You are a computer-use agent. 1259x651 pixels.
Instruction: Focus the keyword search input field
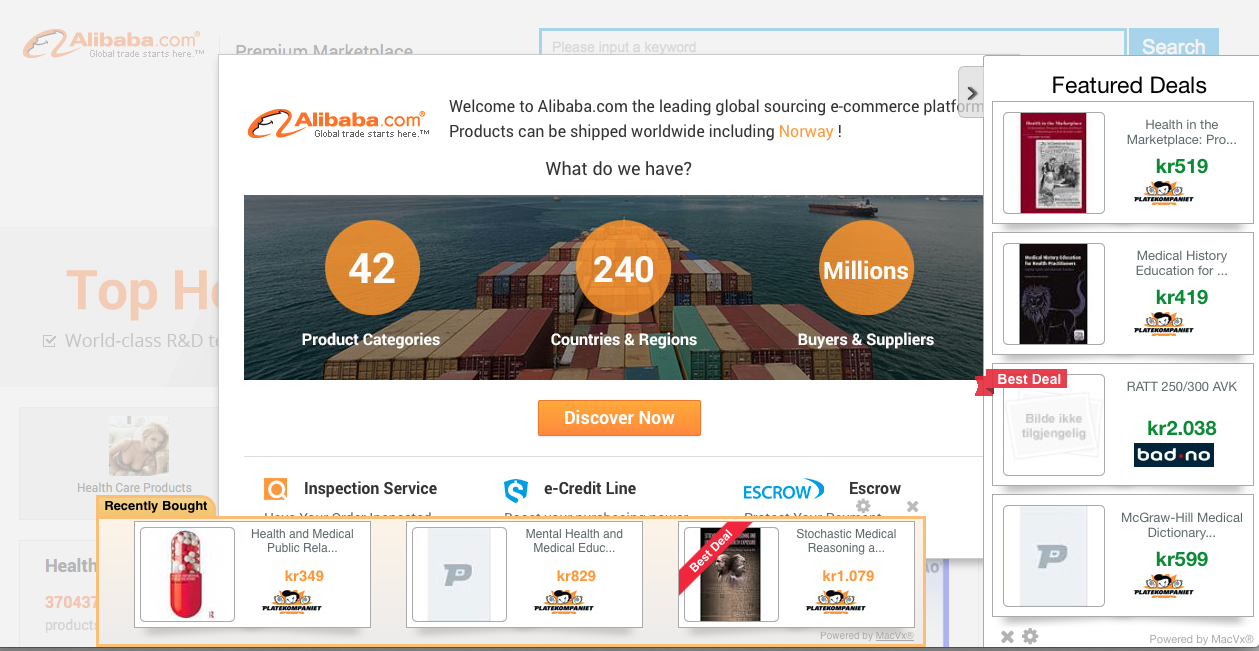pos(833,46)
